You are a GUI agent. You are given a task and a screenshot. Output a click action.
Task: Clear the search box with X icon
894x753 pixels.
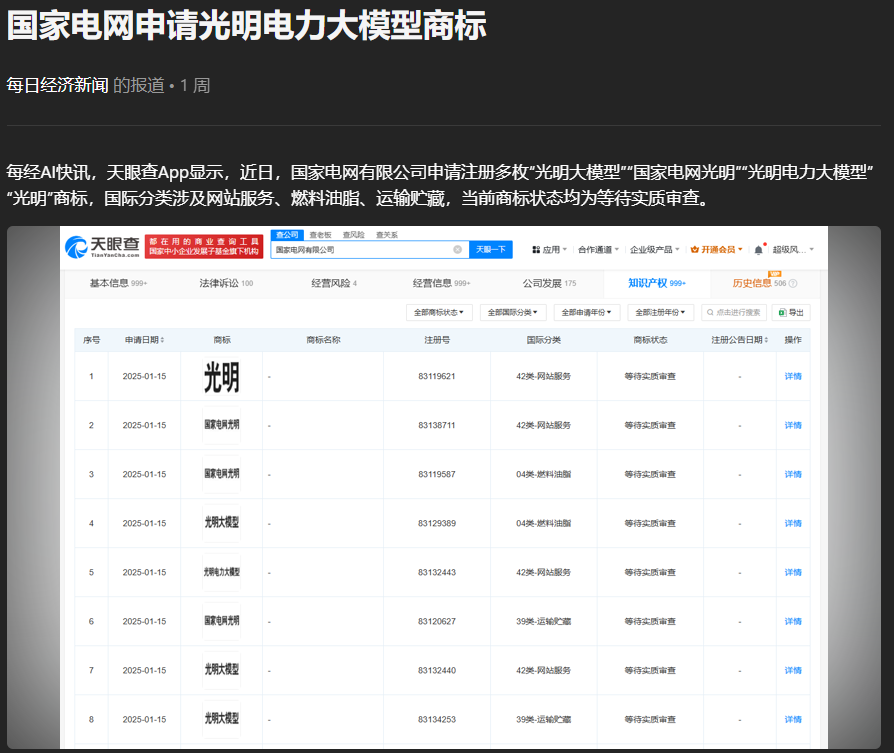pyautogui.click(x=457, y=250)
